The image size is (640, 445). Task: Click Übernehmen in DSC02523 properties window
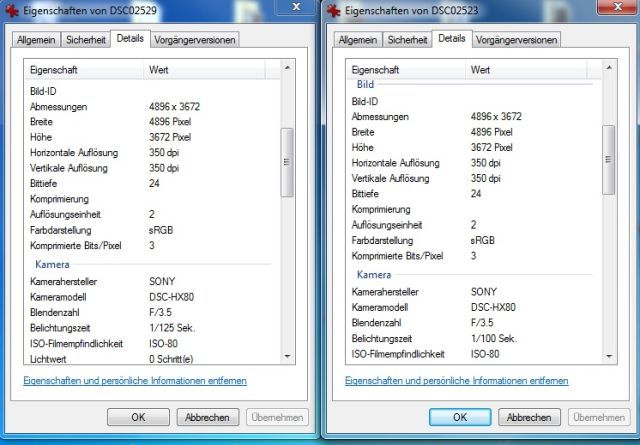[x=599, y=417]
